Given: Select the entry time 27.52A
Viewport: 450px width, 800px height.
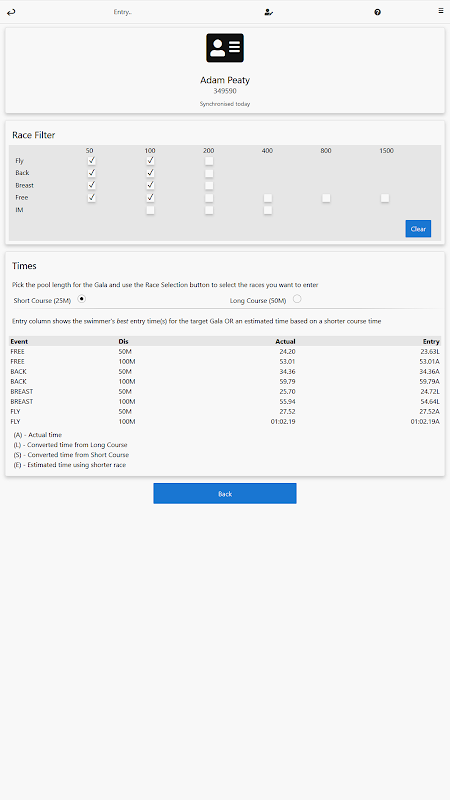Looking at the screenshot, I should pyautogui.click(x=430, y=411).
